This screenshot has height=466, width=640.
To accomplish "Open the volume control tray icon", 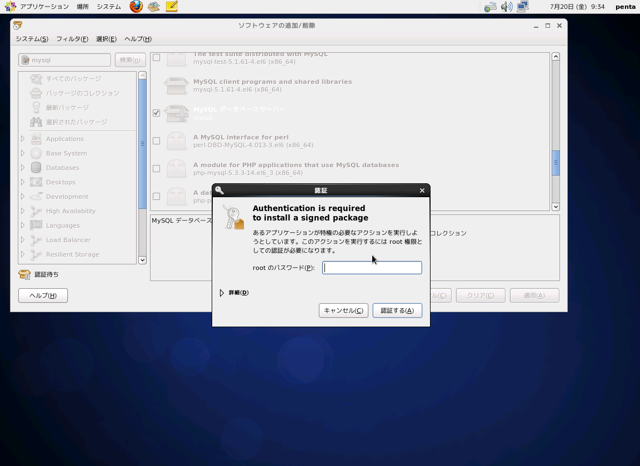I will pyautogui.click(x=507, y=7).
